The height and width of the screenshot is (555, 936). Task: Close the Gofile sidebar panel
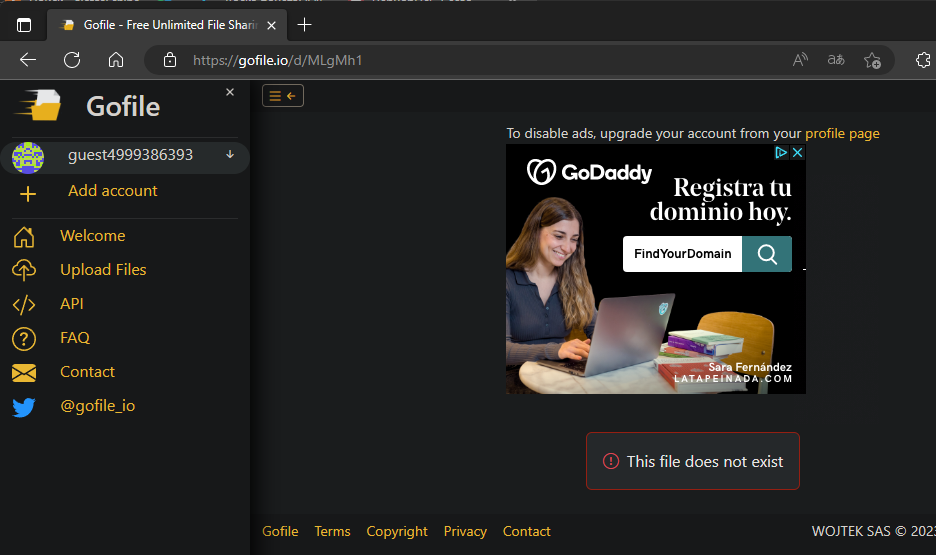(230, 92)
